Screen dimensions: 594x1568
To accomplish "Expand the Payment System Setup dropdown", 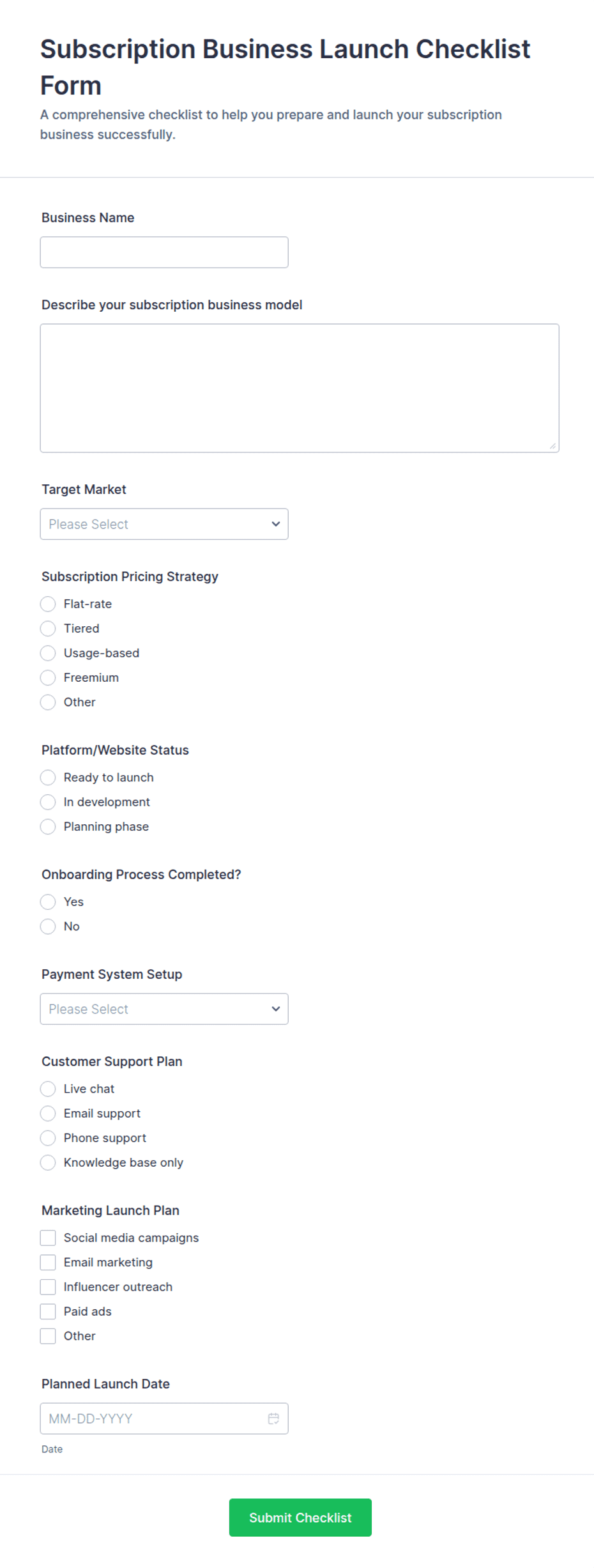I will [x=164, y=1009].
